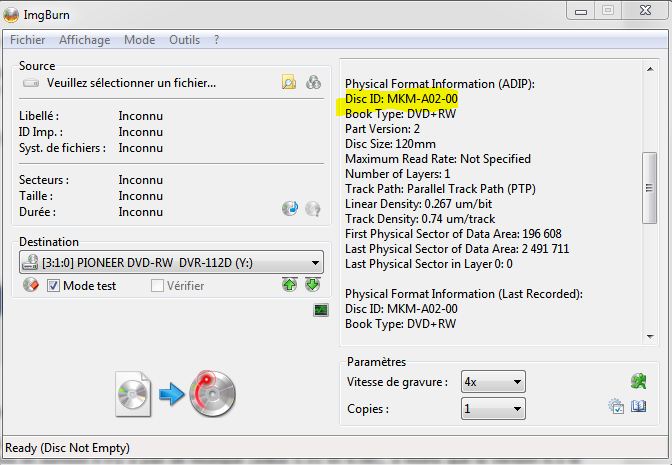Click 'Part Version: 2' line
This screenshot has width=672, height=465.
click(x=382, y=129)
